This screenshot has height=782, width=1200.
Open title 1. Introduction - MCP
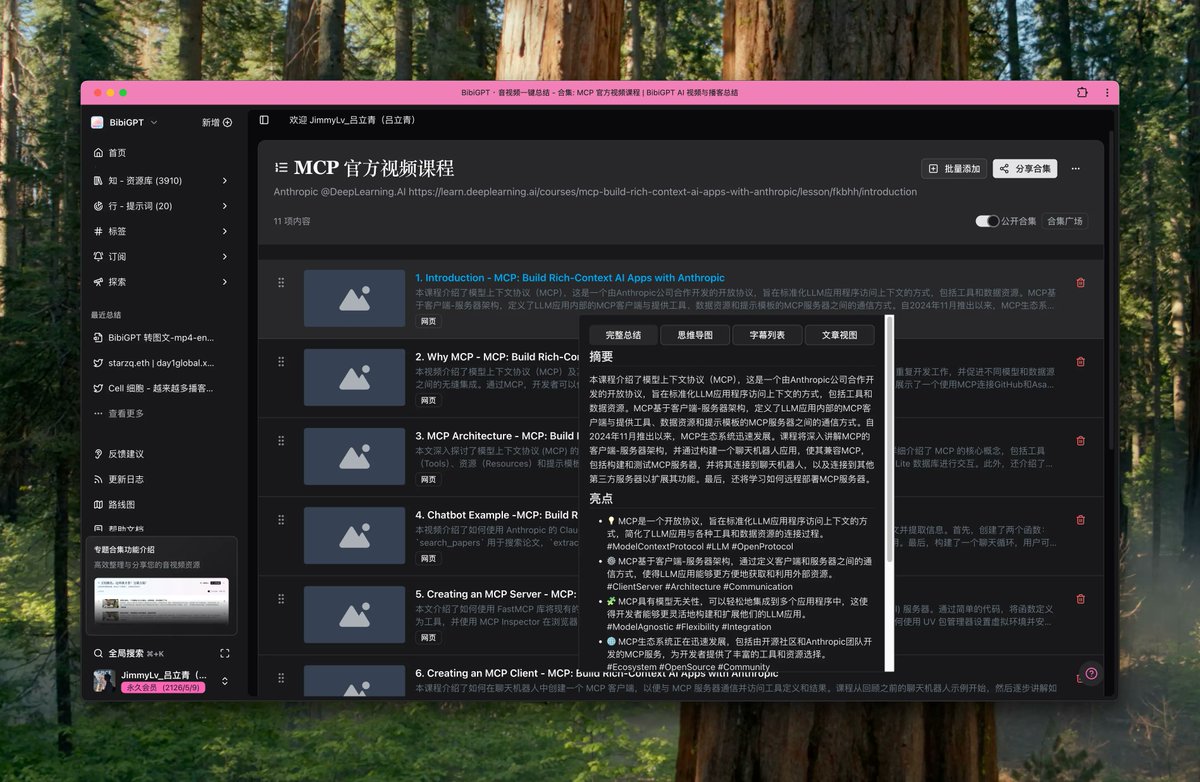(570, 278)
